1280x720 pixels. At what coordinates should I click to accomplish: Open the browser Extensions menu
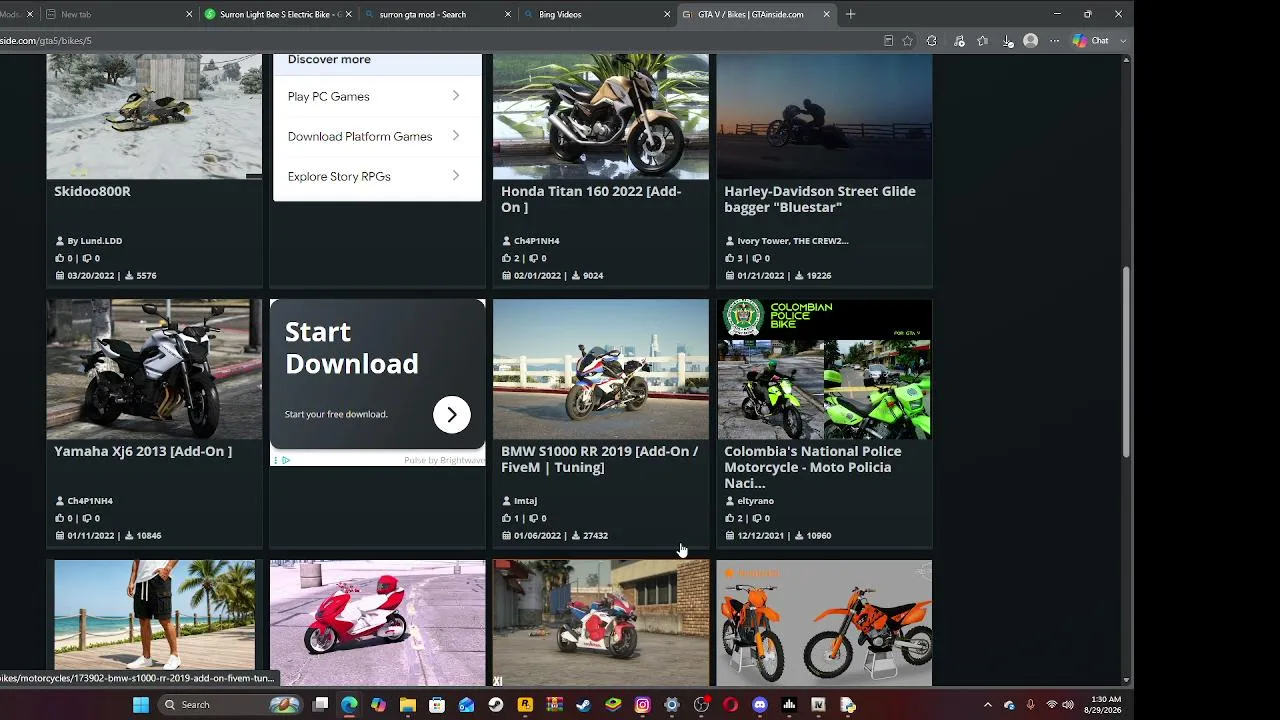click(x=932, y=41)
